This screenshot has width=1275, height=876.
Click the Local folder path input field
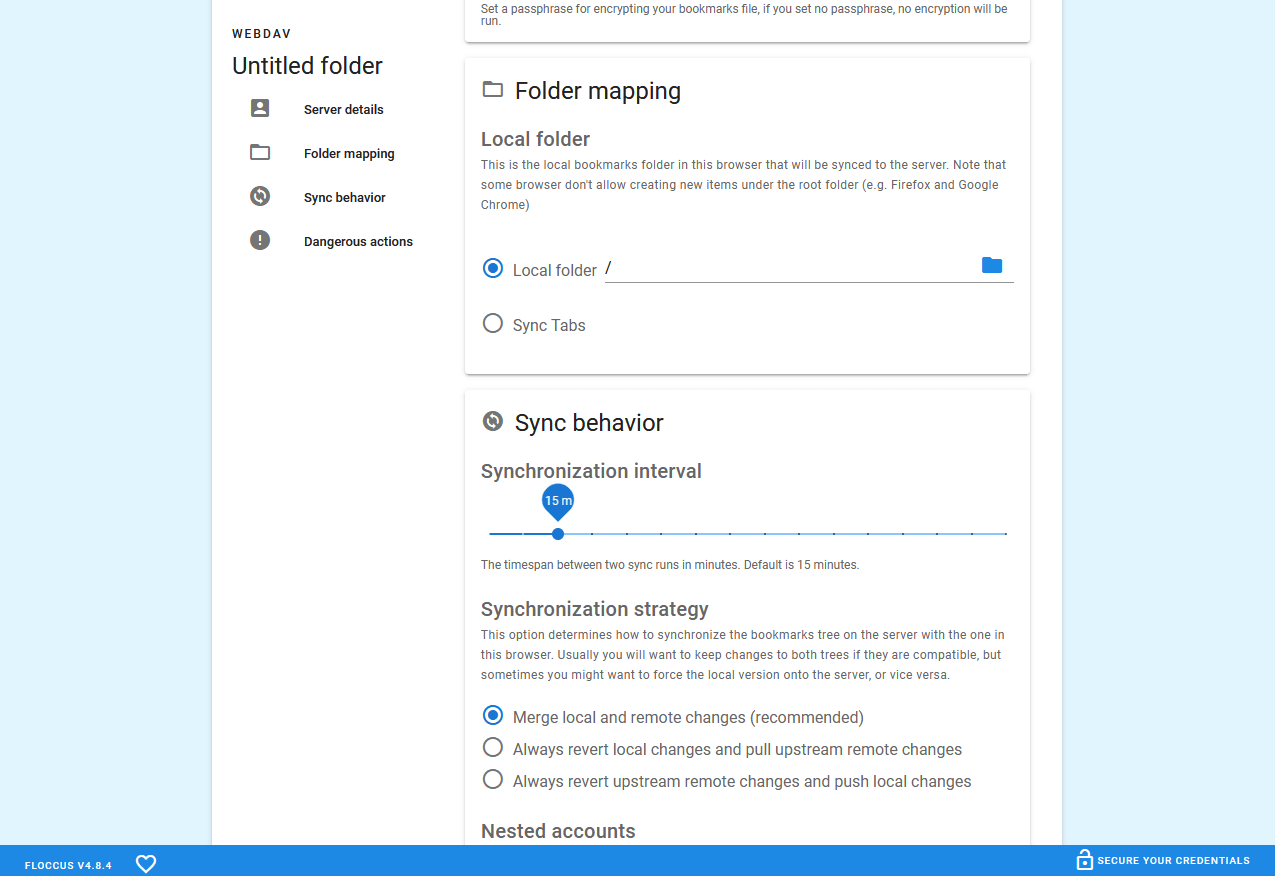click(788, 269)
